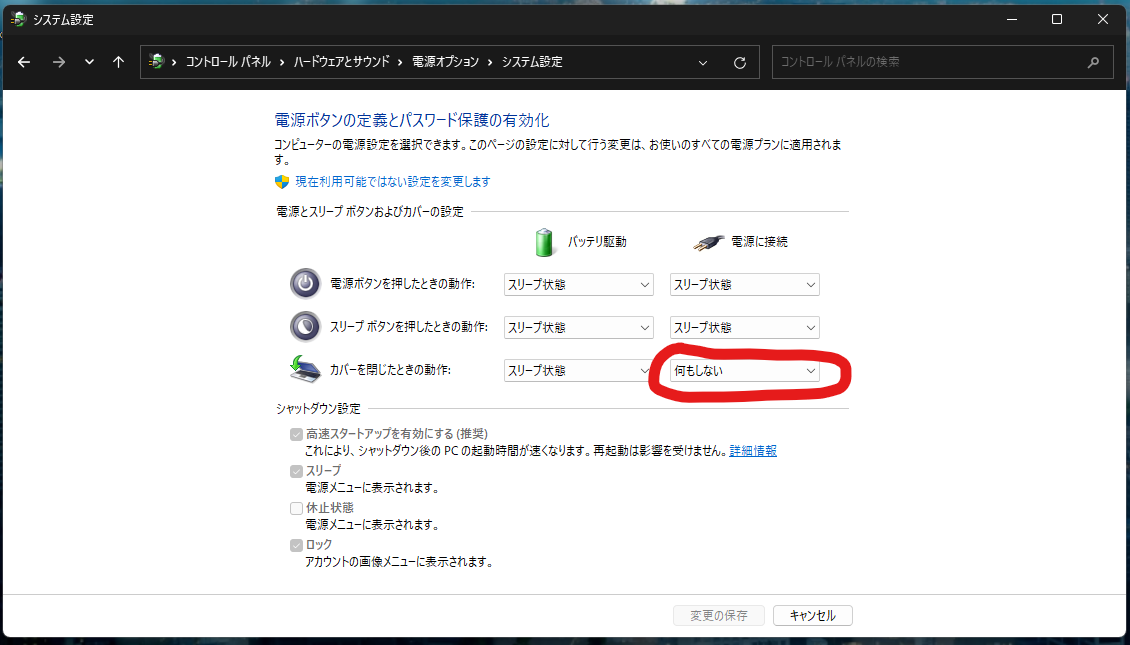Click the キャンセル button
This screenshot has height=645, width=1130.
[x=813, y=615]
